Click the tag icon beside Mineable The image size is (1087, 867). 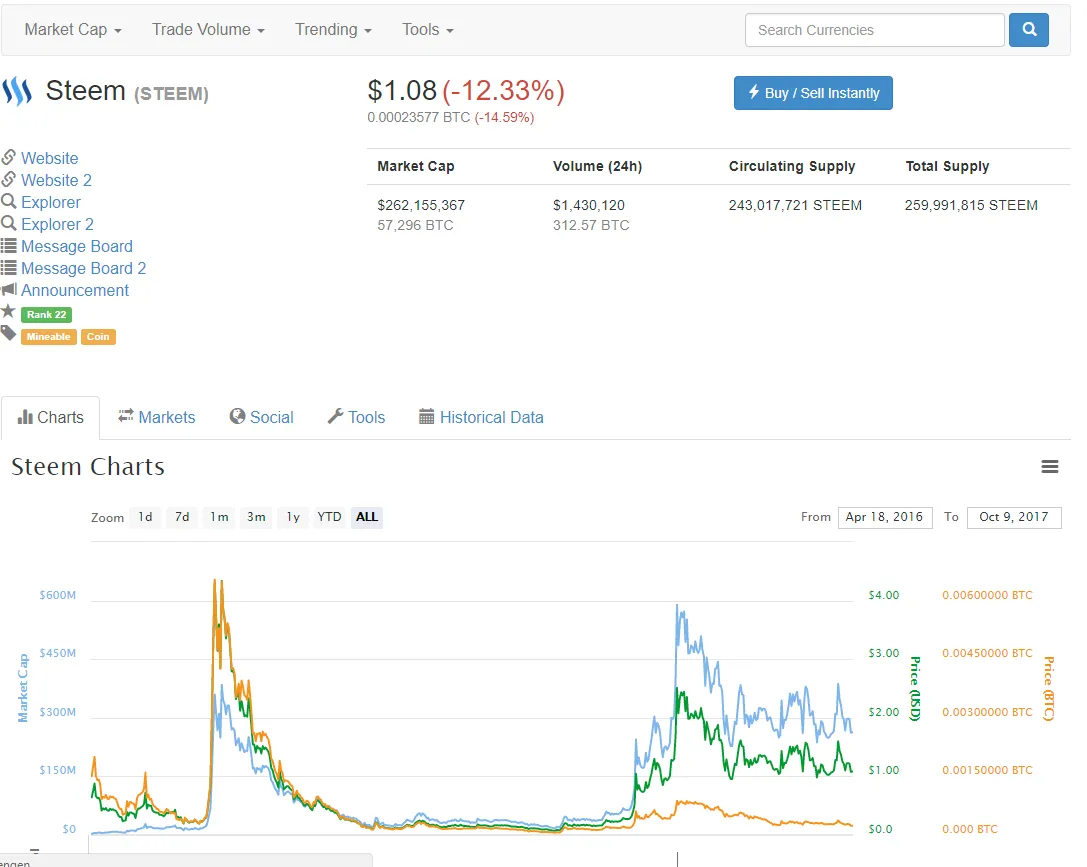(x=8, y=333)
